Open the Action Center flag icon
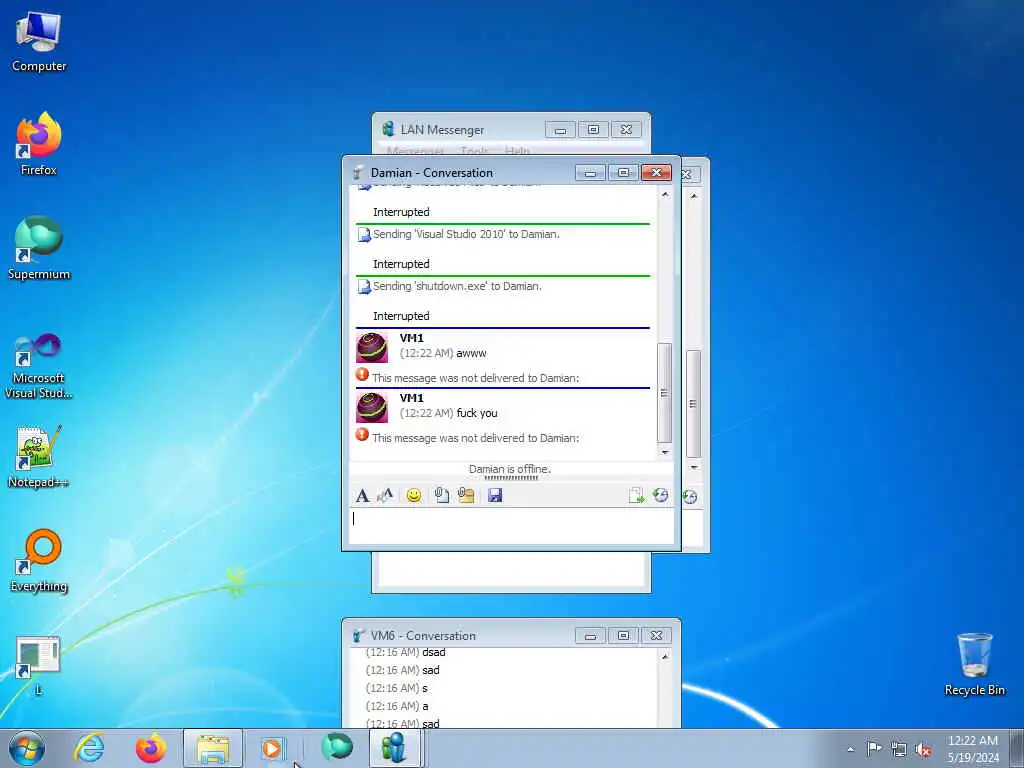The width and height of the screenshot is (1024, 768). coord(874,748)
